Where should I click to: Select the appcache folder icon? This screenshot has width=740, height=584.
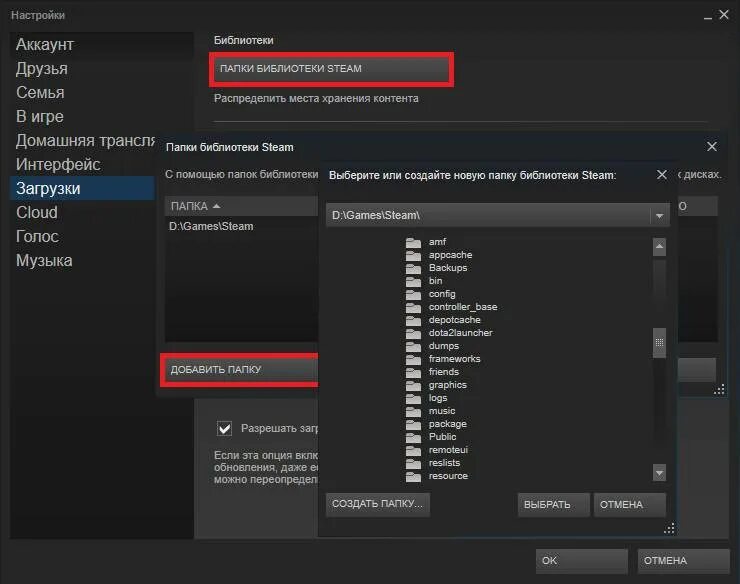point(413,255)
